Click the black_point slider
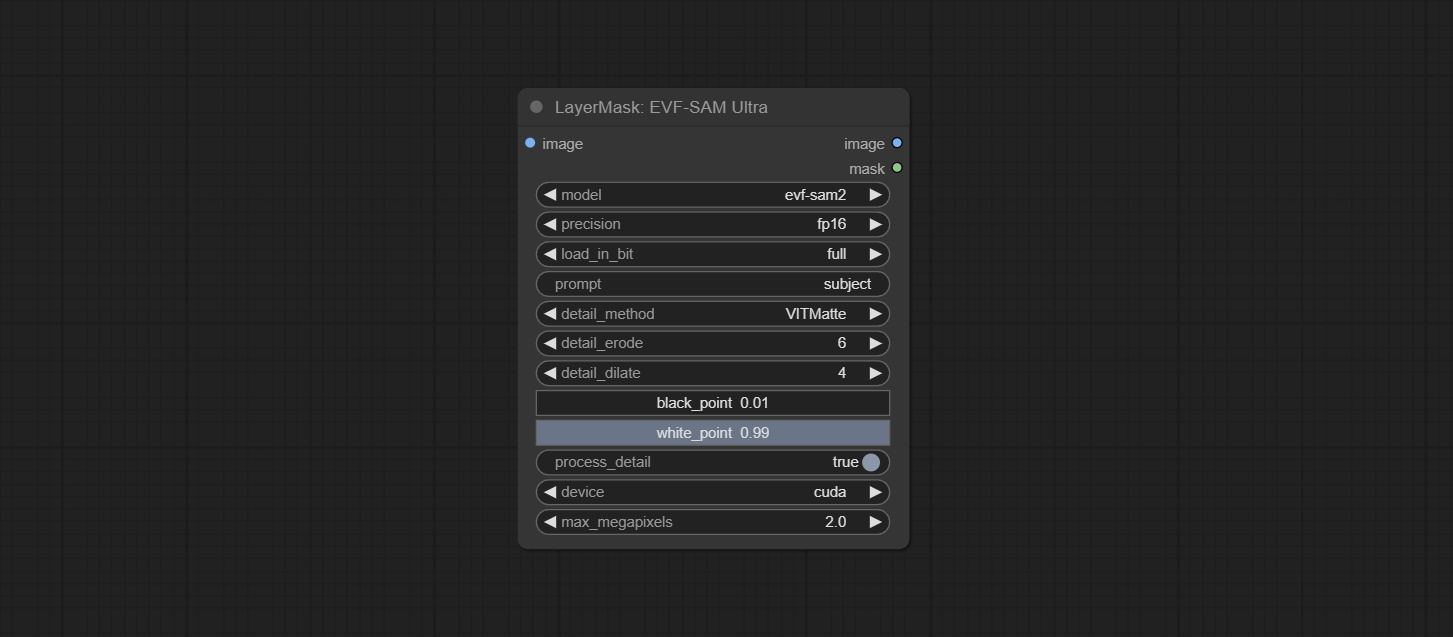 712,403
